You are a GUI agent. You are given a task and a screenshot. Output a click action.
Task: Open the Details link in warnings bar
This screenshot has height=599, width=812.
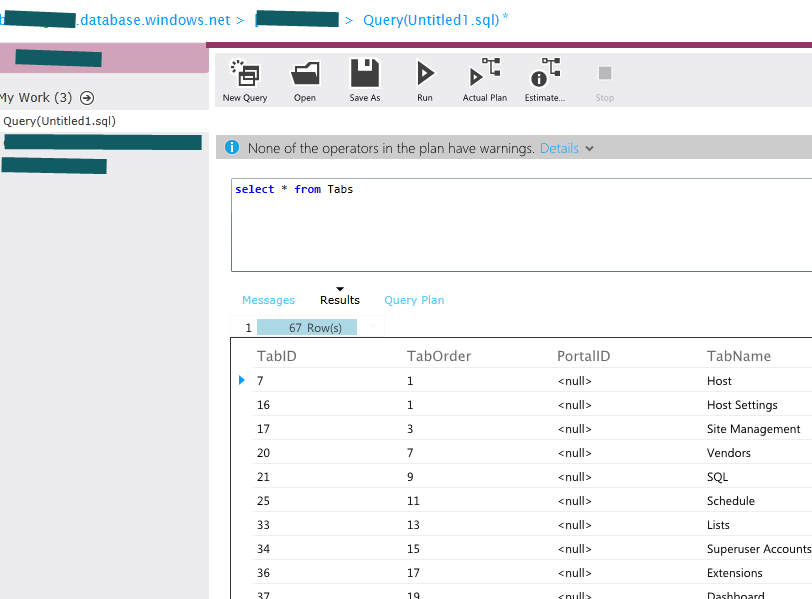click(559, 149)
